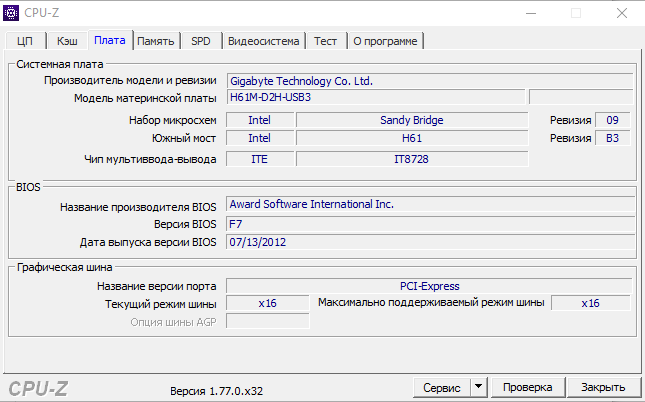Open the SPD tab
645x402 pixels.
(201, 41)
